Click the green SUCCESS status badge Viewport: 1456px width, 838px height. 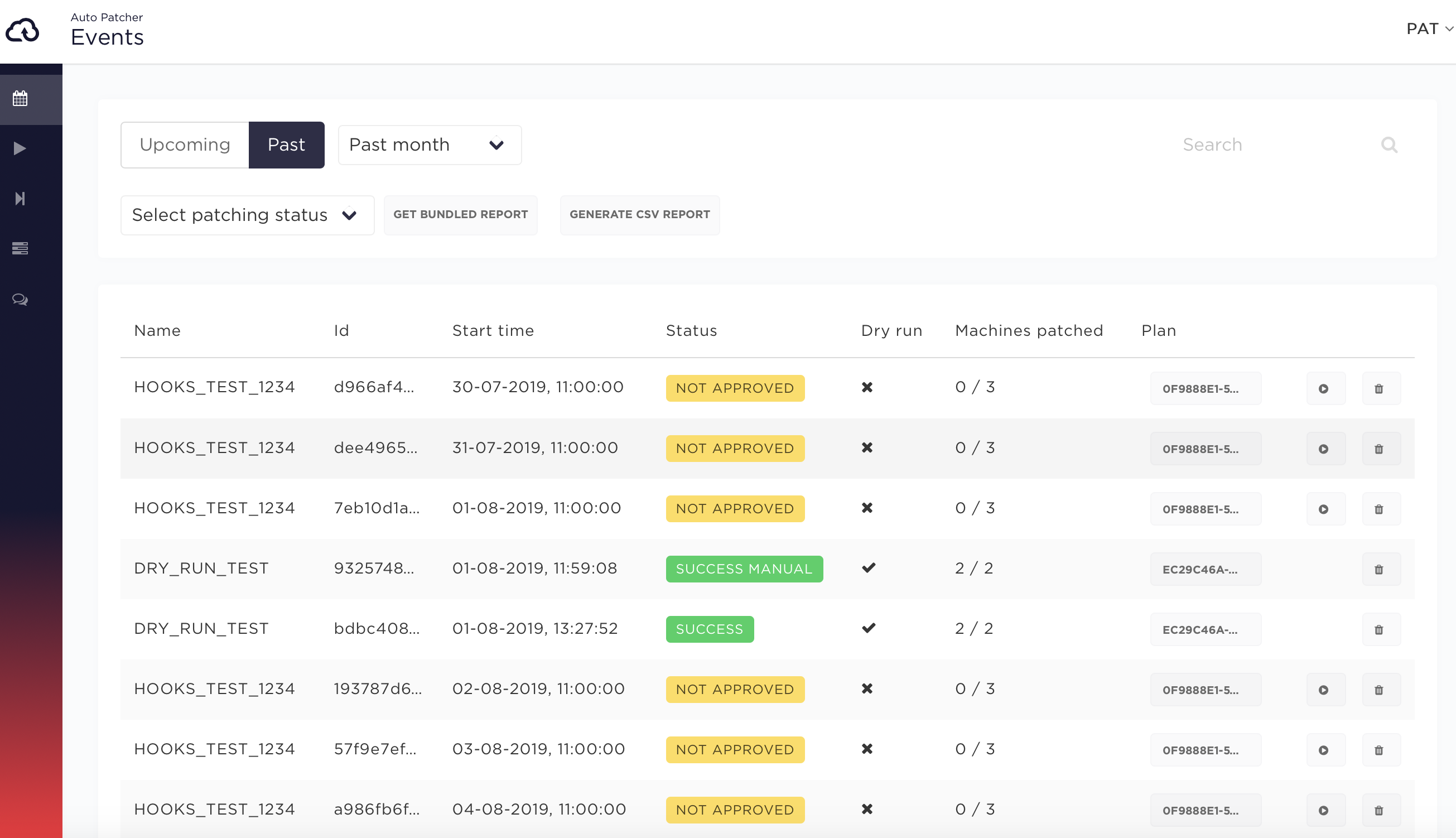pyautogui.click(x=710, y=629)
